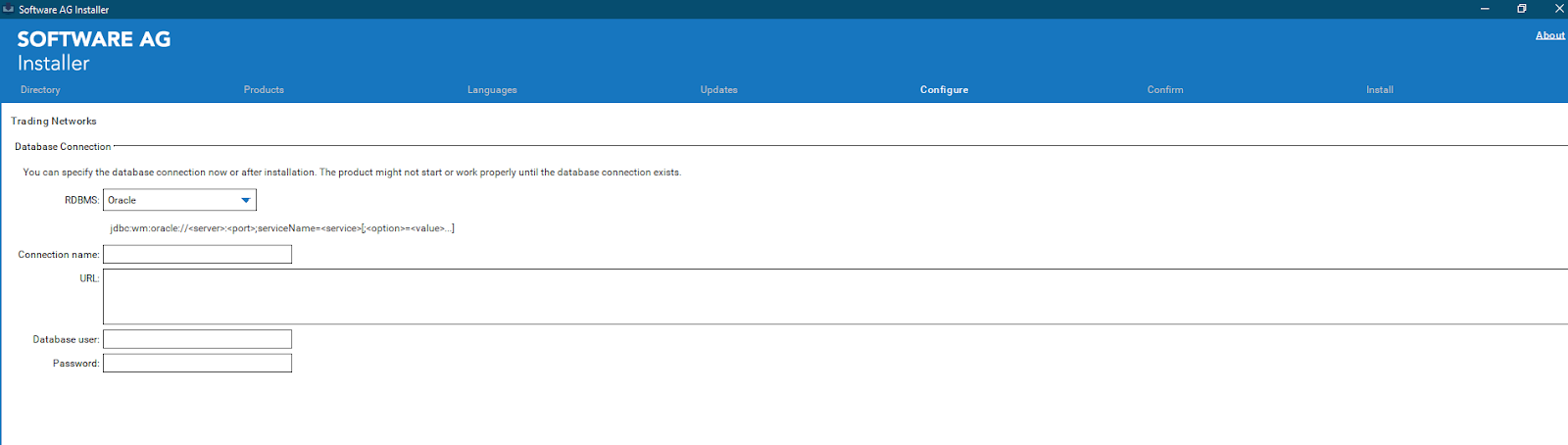The image size is (1568, 445).
Task: Restore down the installer window
Action: pyautogui.click(x=1522, y=9)
